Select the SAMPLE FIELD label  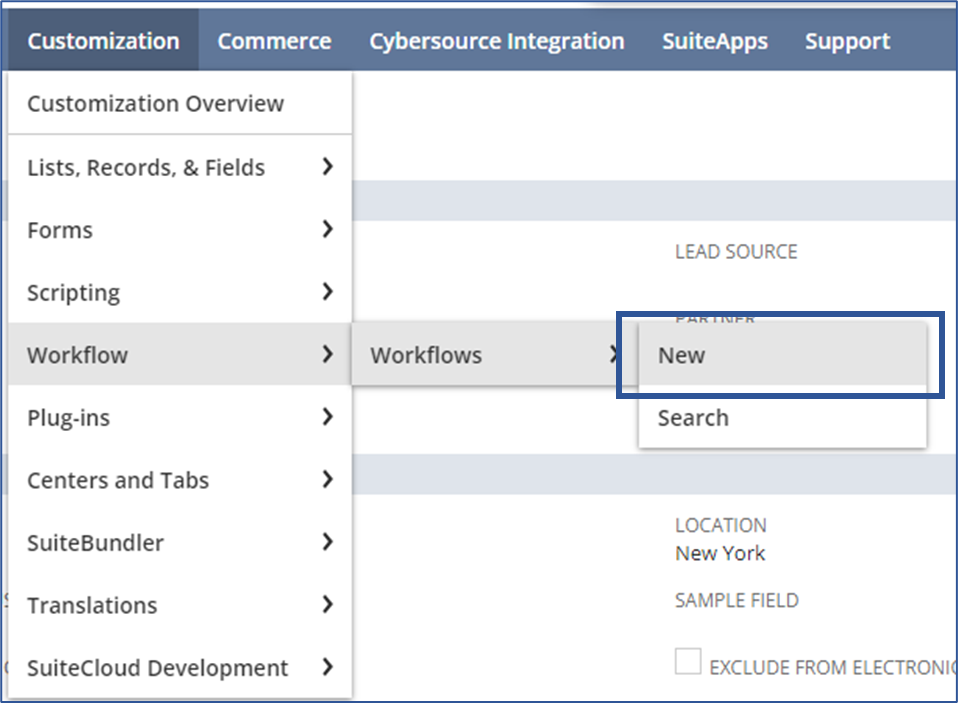click(x=737, y=600)
